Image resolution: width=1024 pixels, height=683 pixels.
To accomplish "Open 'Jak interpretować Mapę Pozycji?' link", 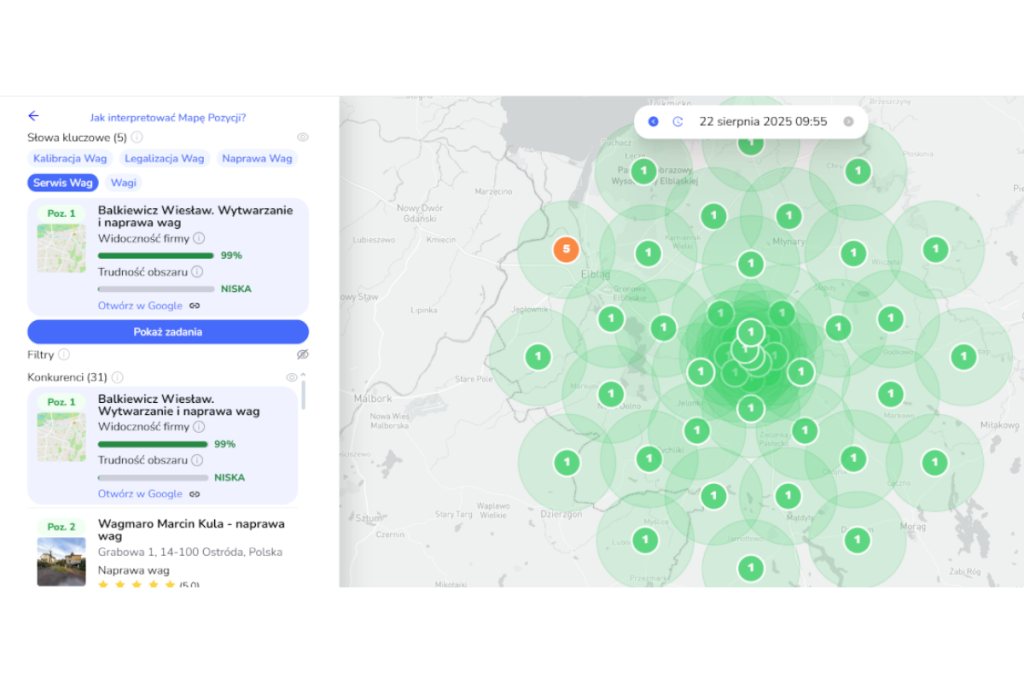I will (168, 118).
